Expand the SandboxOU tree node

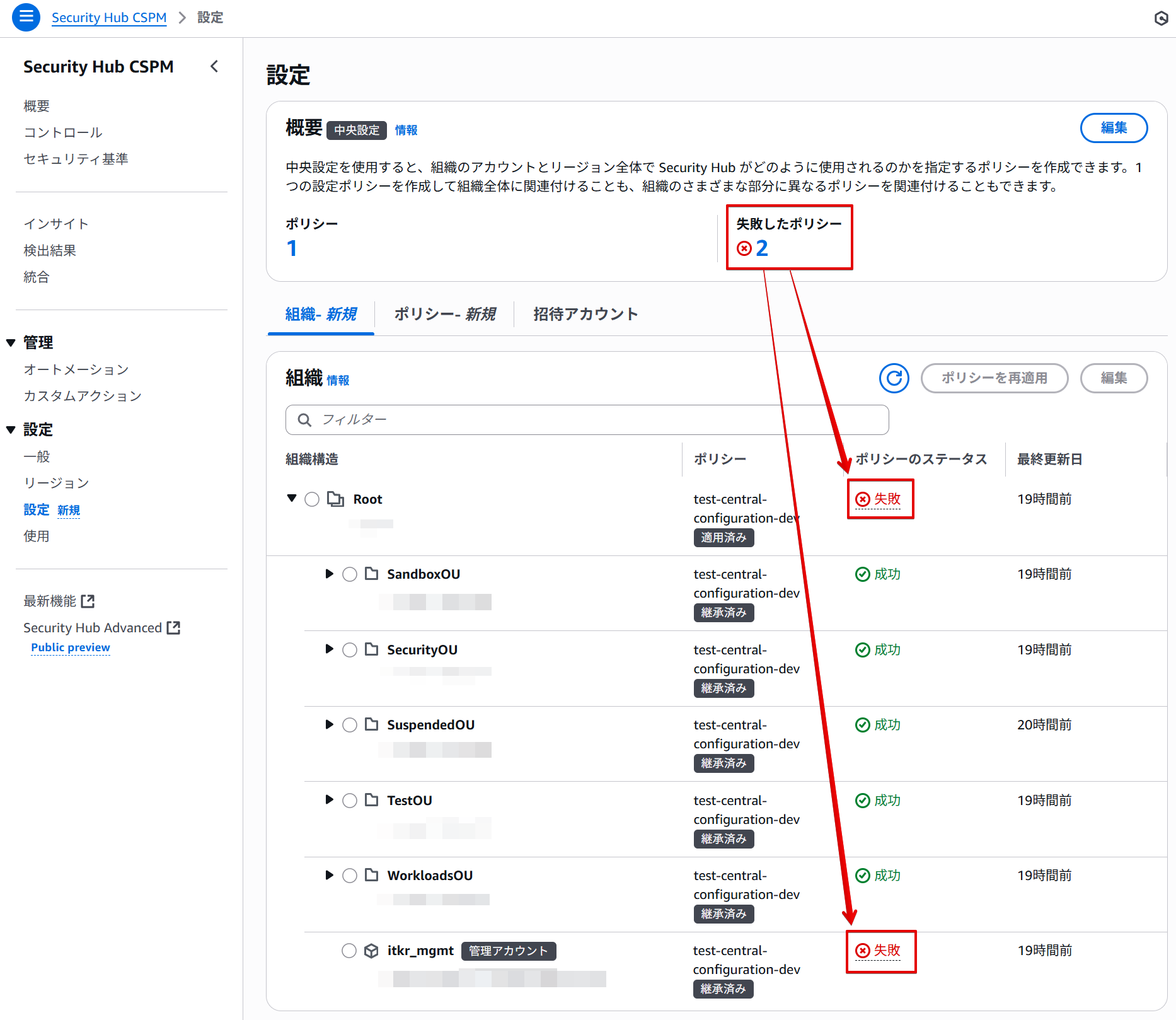pyautogui.click(x=329, y=574)
